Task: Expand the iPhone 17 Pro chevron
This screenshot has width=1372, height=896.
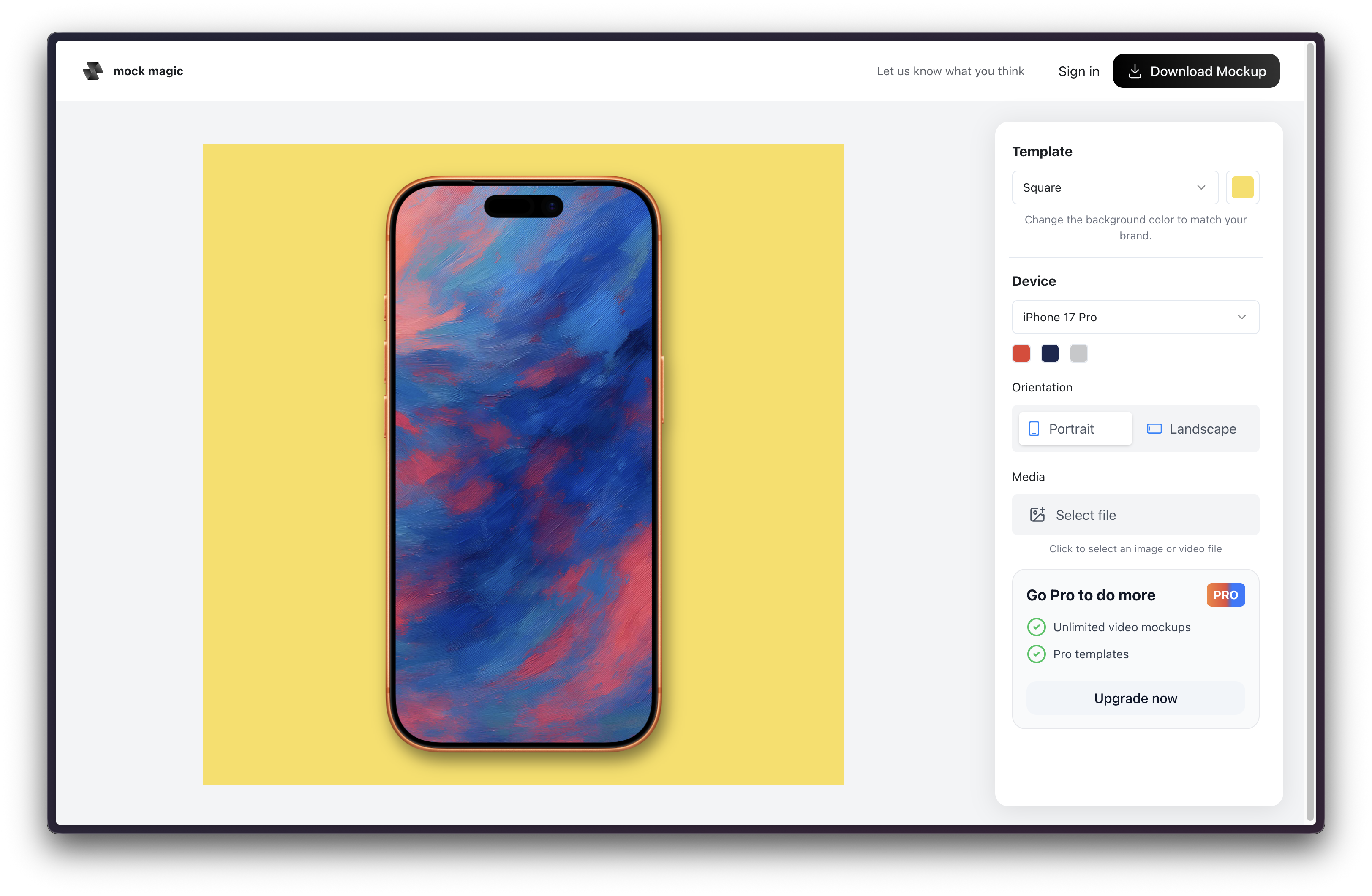Action: point(1242,317)
